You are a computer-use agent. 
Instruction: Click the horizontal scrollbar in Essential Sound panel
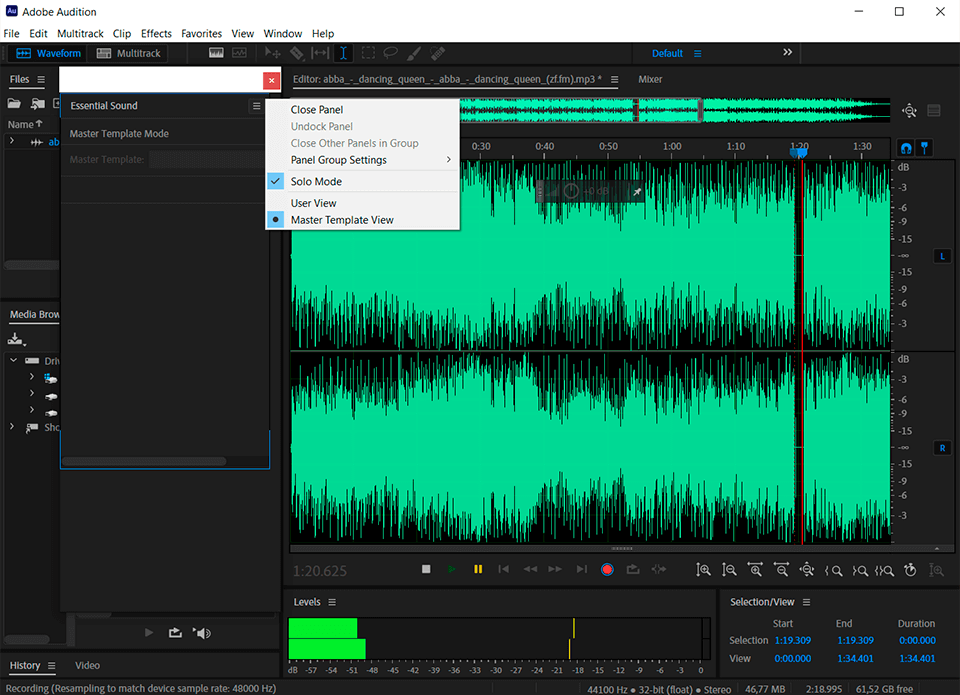click(144, 461)
